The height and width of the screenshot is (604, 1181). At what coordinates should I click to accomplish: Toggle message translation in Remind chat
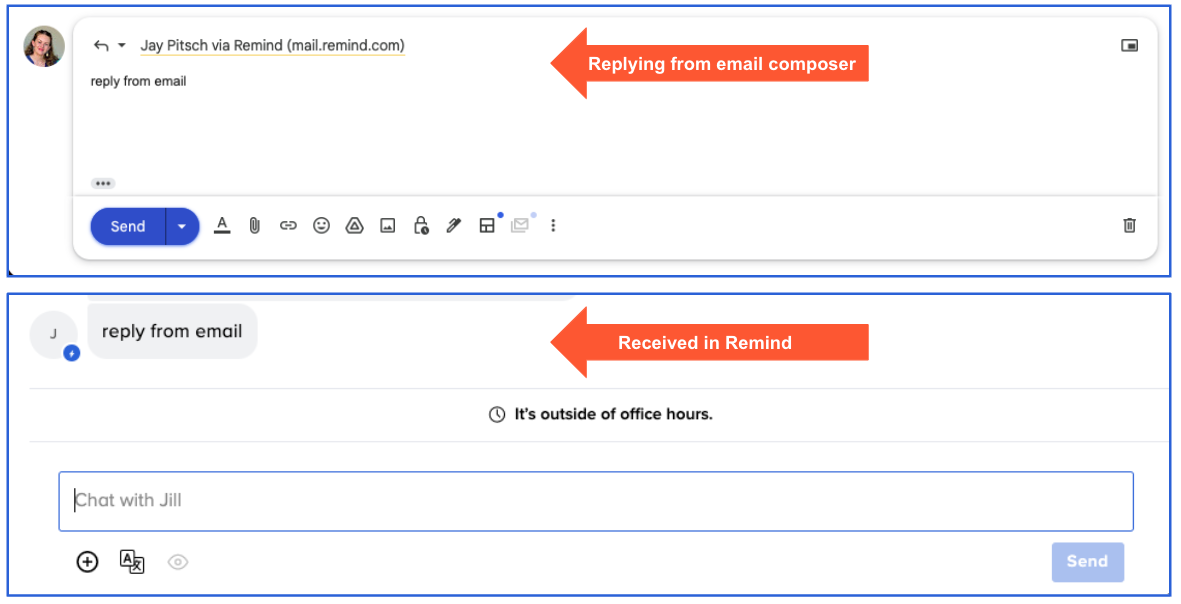click(132, 562)
